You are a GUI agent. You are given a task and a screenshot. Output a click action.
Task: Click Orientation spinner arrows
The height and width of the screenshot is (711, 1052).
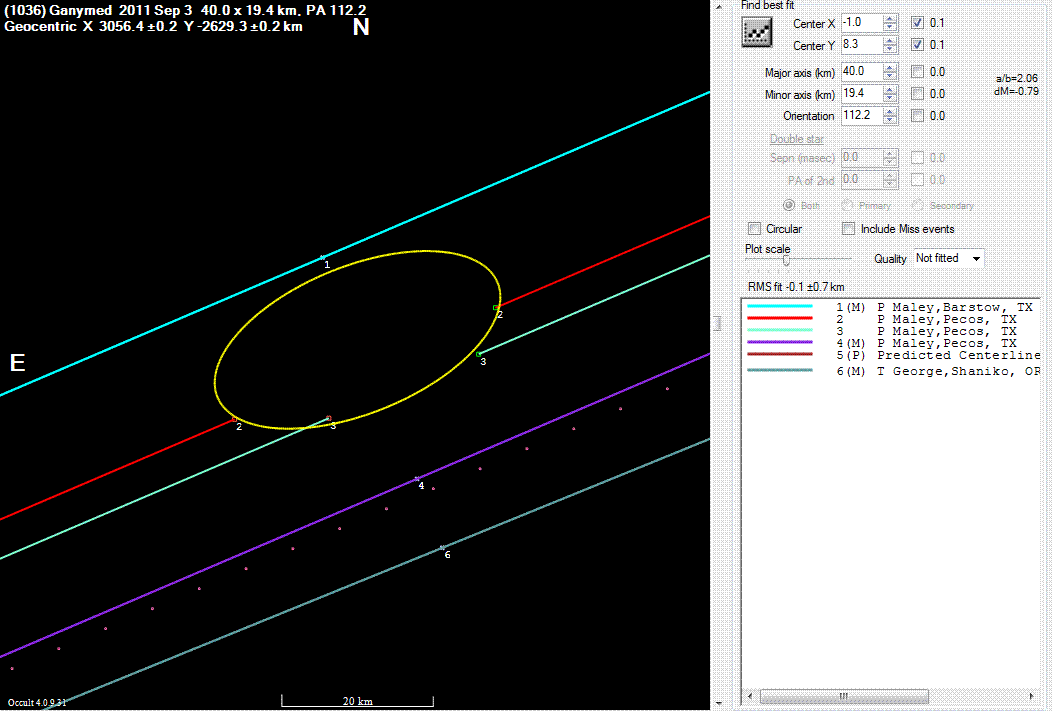pyautogui.click(x=891, y=116)
